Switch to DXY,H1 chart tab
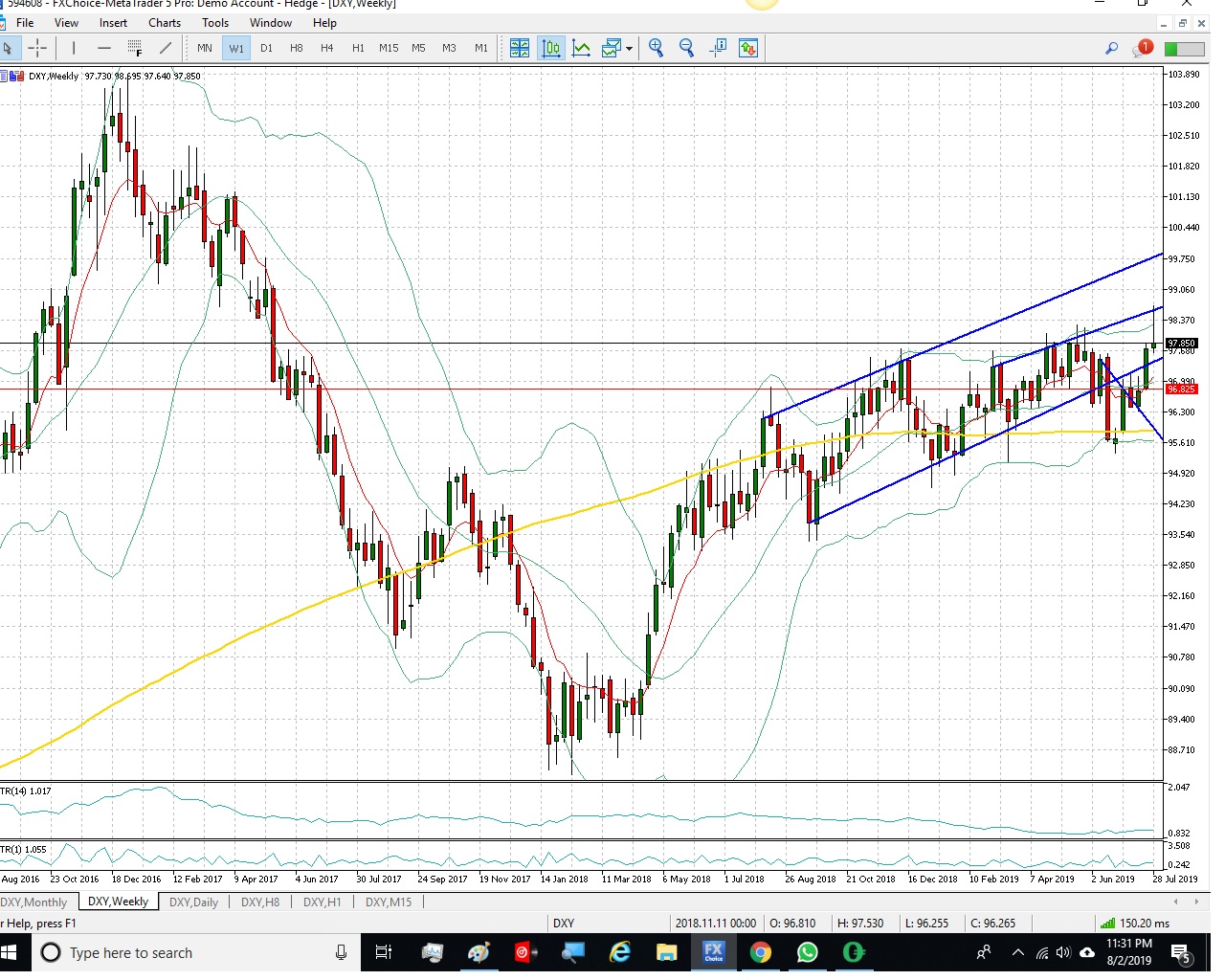 coord(323,902)
